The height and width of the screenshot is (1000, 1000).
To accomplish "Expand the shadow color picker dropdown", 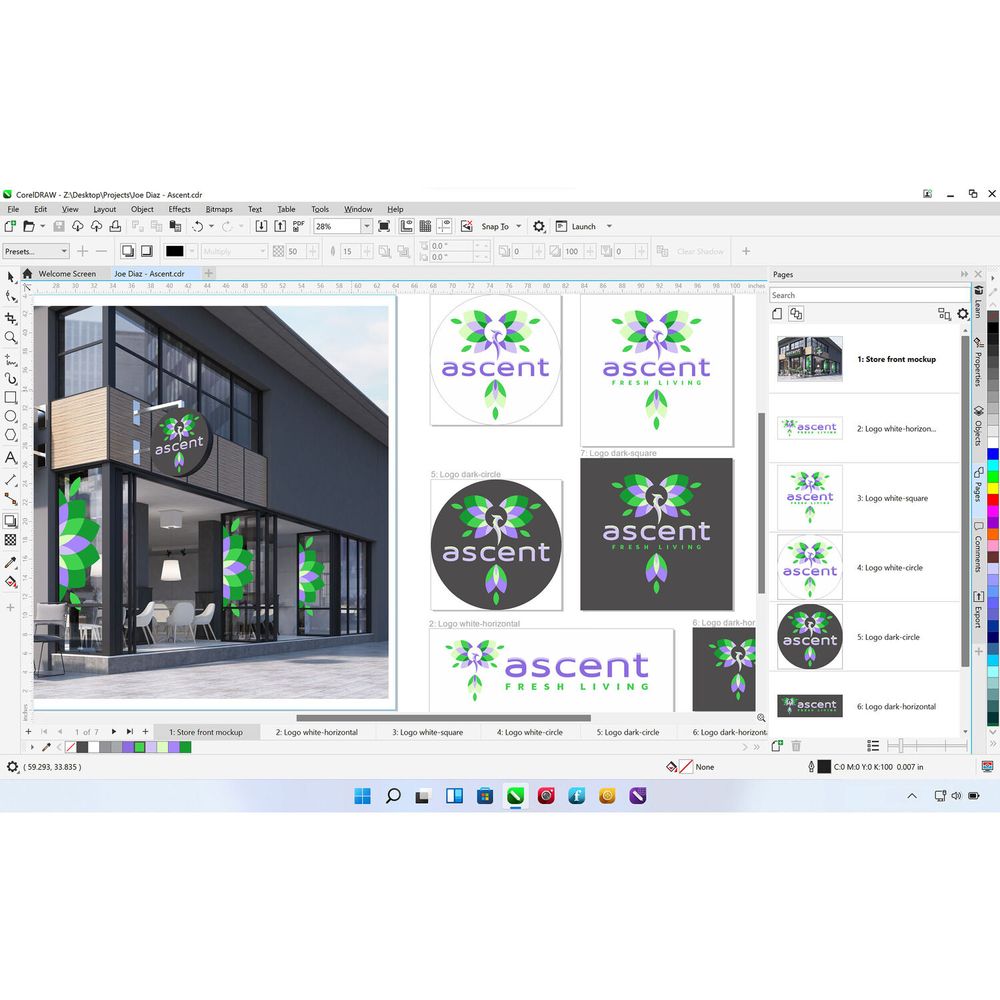I will 191,251.
